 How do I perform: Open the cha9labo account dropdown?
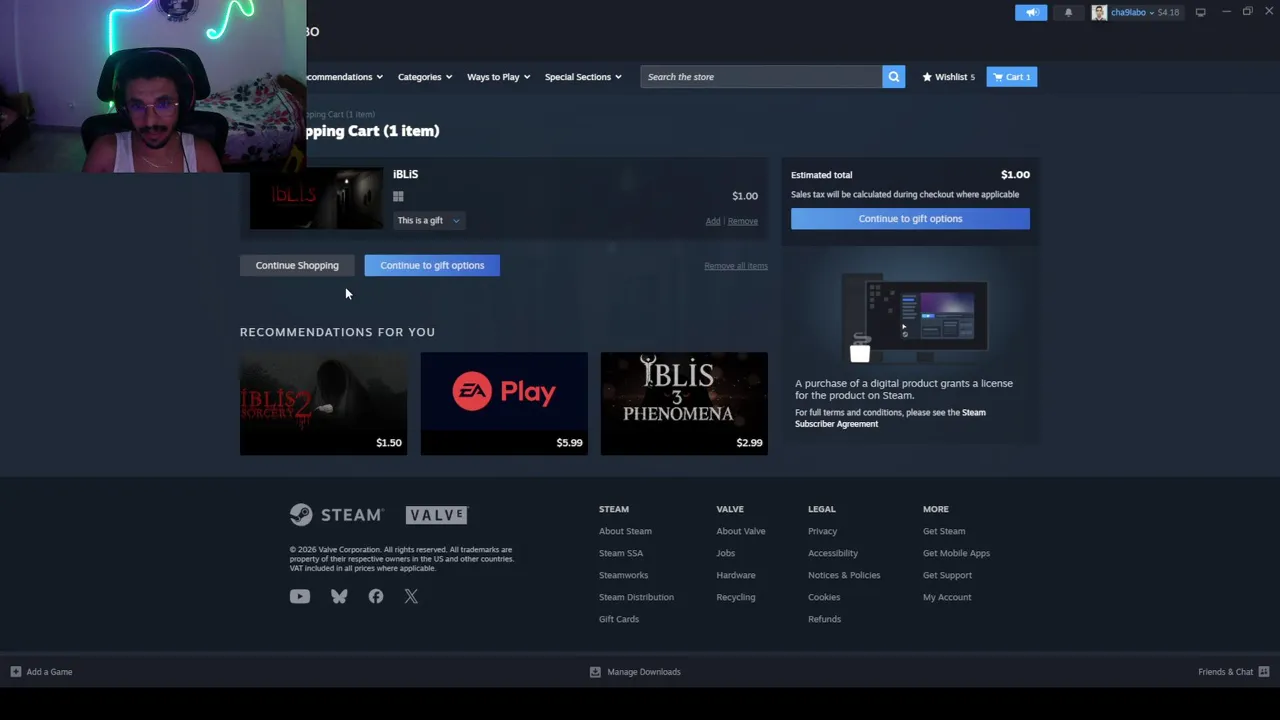1133,12
